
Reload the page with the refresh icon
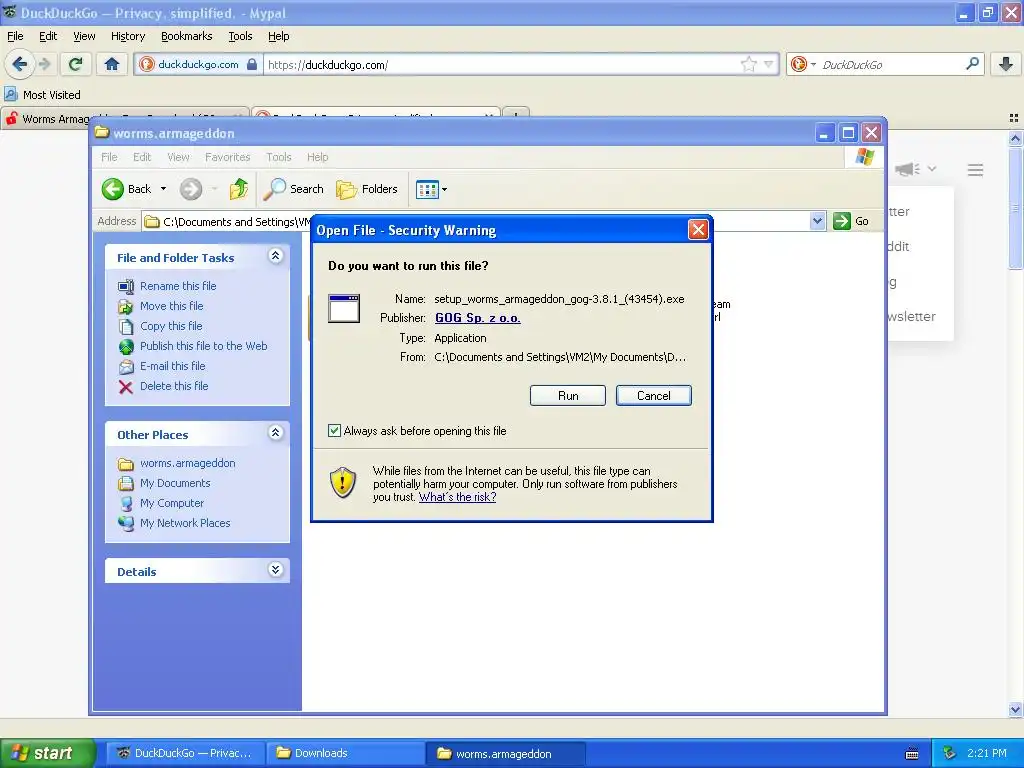(76, 64)
